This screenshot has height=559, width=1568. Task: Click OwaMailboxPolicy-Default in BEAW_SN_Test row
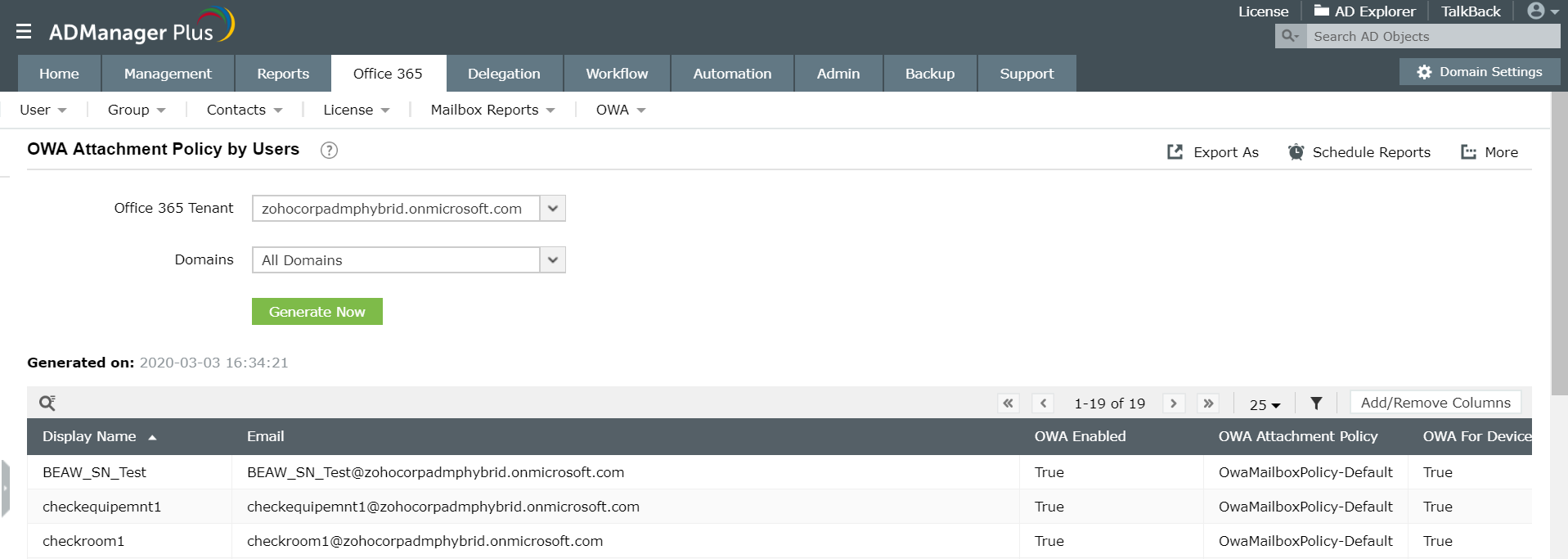click(1305, 472)
